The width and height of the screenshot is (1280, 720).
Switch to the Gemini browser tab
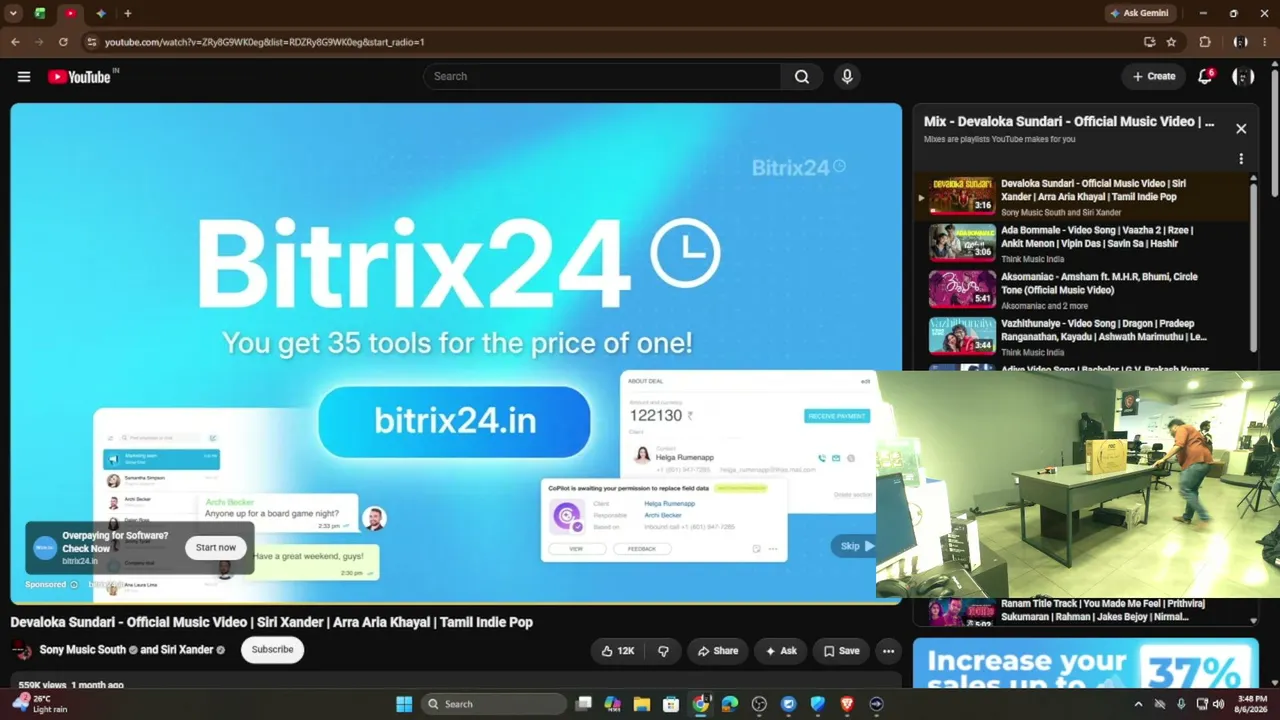click(x=101, y=14)
